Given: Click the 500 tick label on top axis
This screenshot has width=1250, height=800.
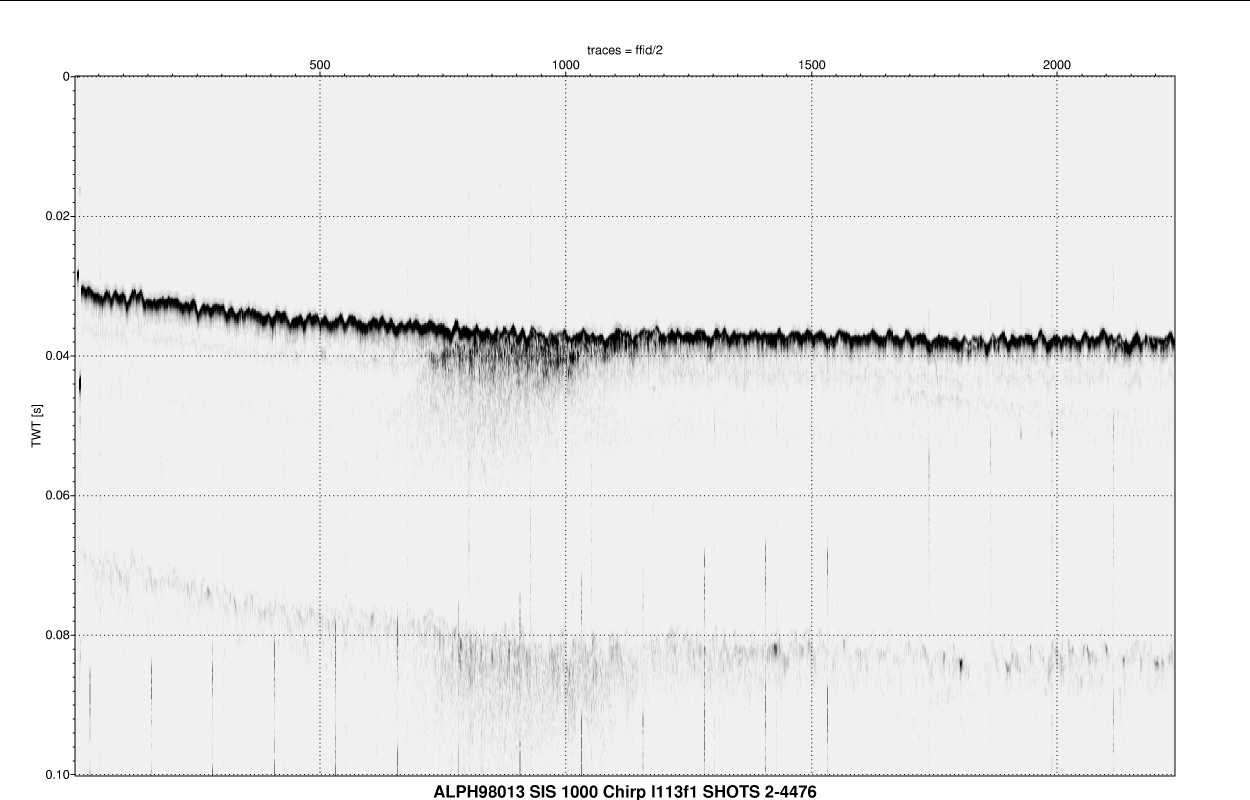Looking at the screenshot, I should [x=320, y=65].
